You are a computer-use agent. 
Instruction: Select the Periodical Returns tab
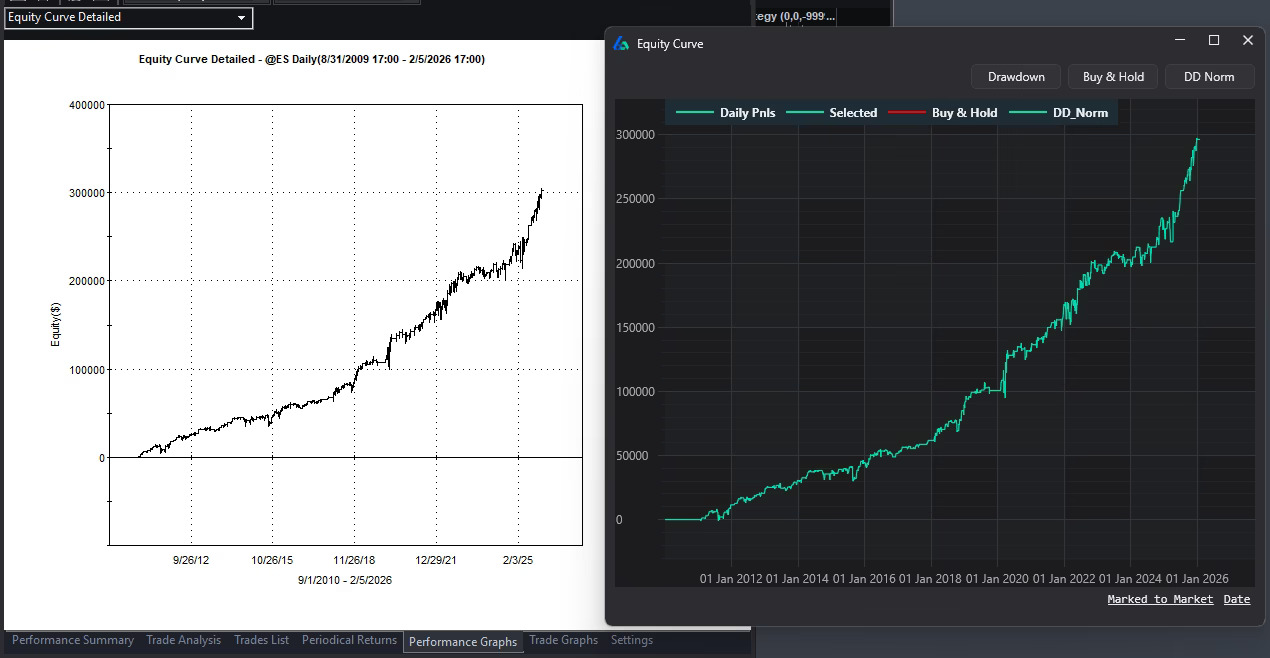click(x=349, y=640)
